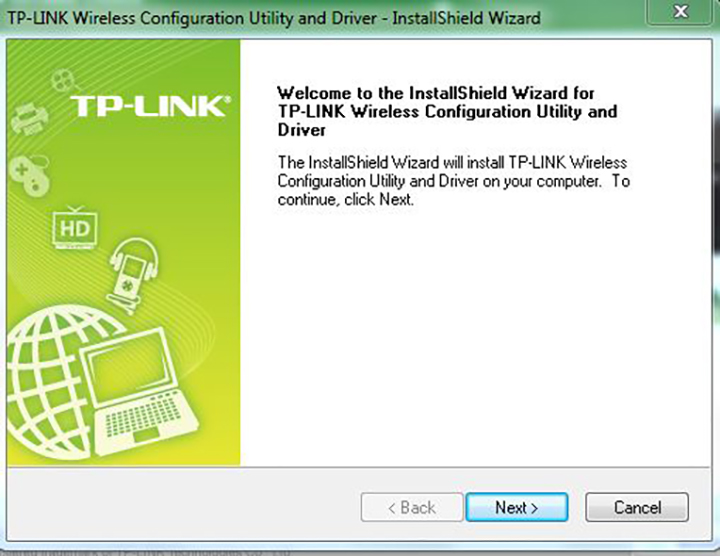
Task: Click the Next button to continue
Action: [x=517, y=507]
